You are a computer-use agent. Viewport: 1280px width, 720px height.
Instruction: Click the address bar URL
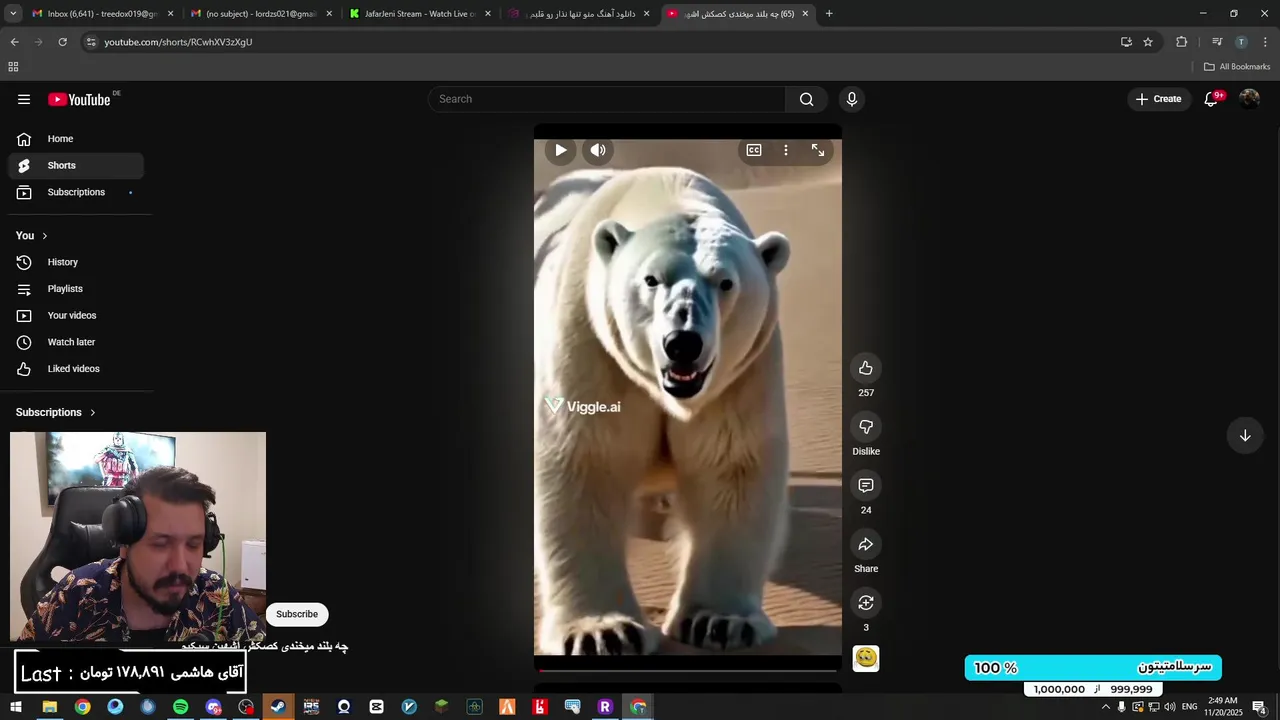click(178, 42)
